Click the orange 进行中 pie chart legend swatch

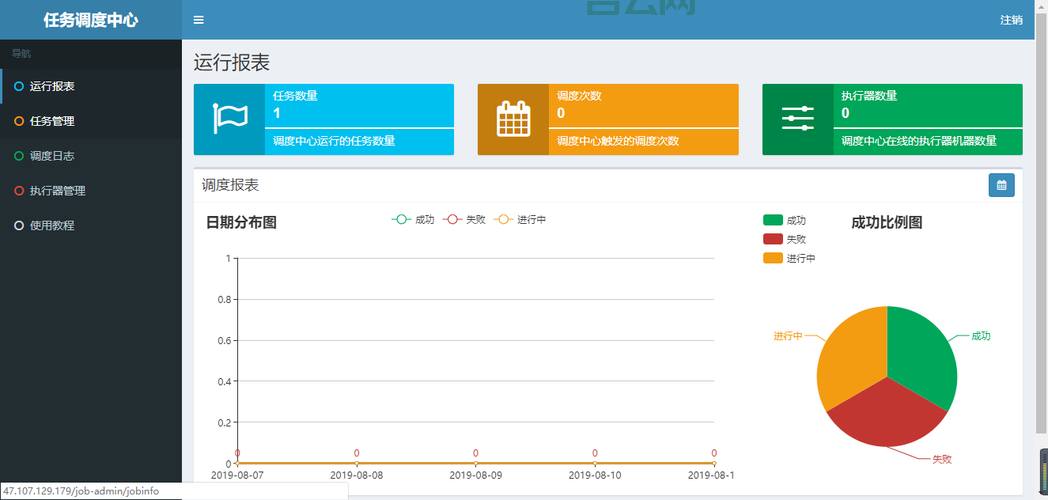[773, 258]
